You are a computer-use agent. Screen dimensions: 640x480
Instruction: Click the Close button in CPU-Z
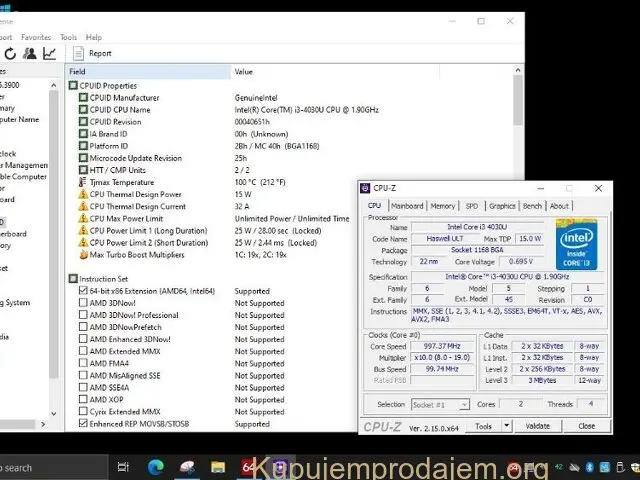(x=586, y=425)
